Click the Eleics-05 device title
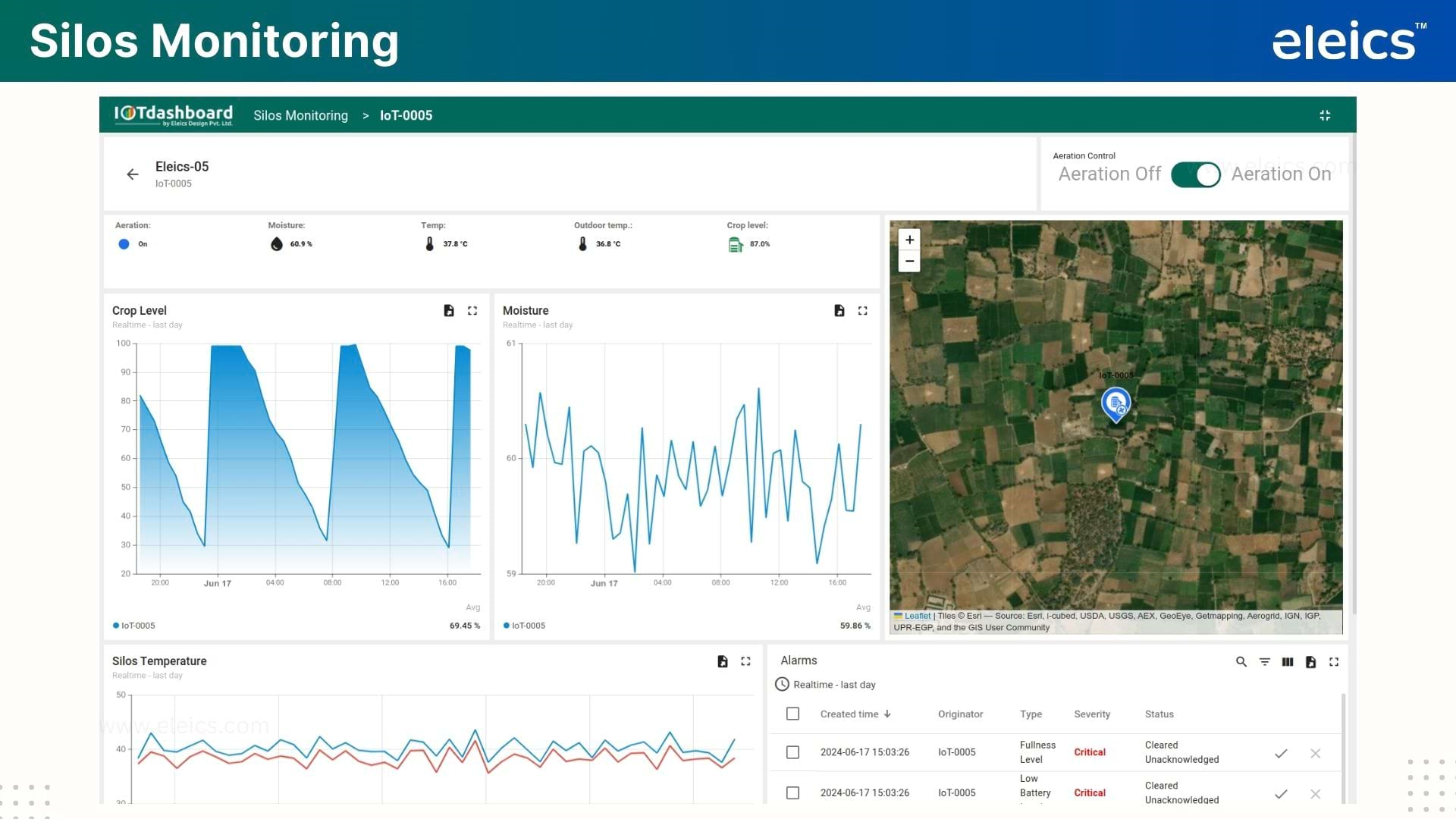The width and height of the screenshot is (1456, 819). [182, 167]
